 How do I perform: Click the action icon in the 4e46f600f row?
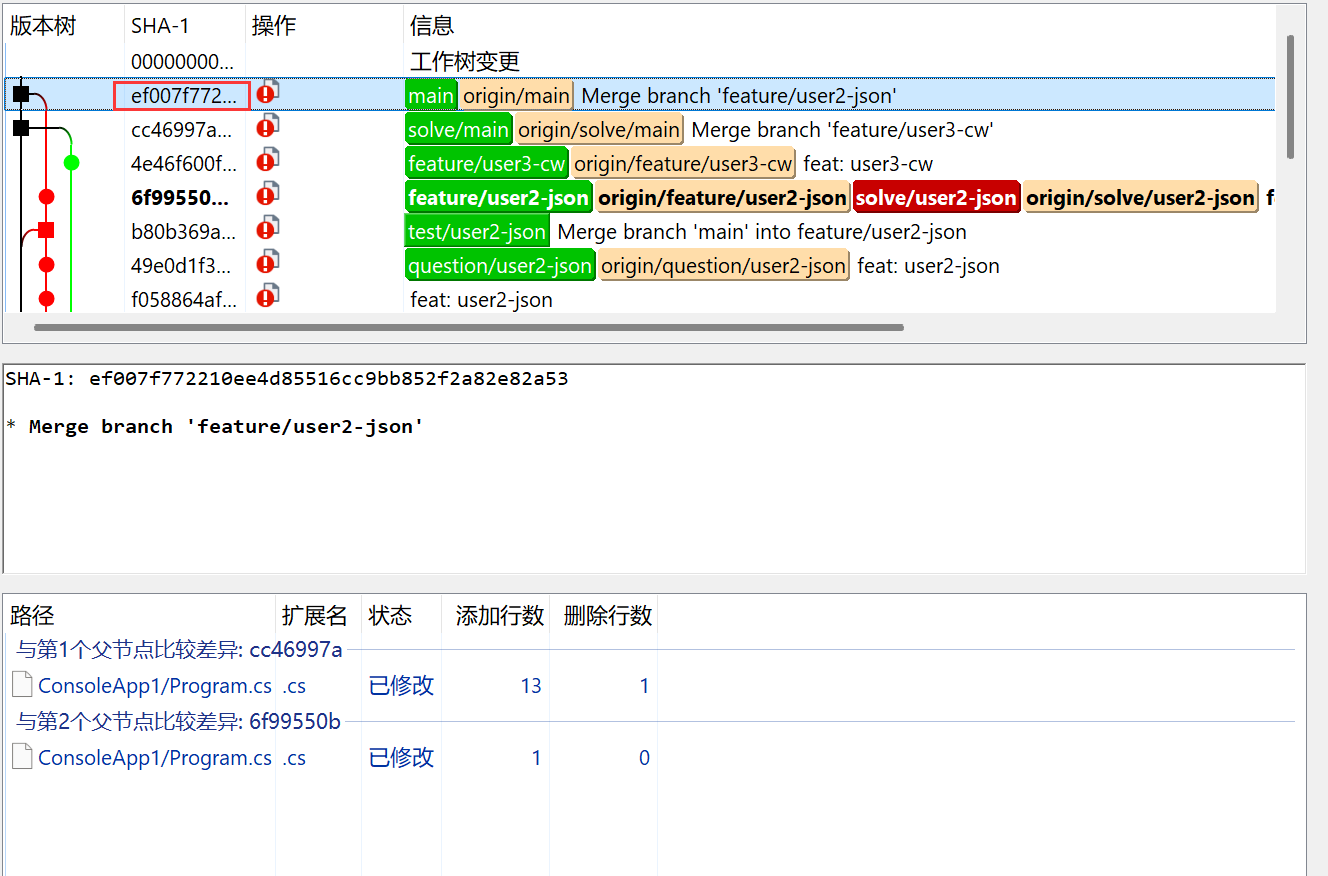pyautogui.click(x=267, y=161)
